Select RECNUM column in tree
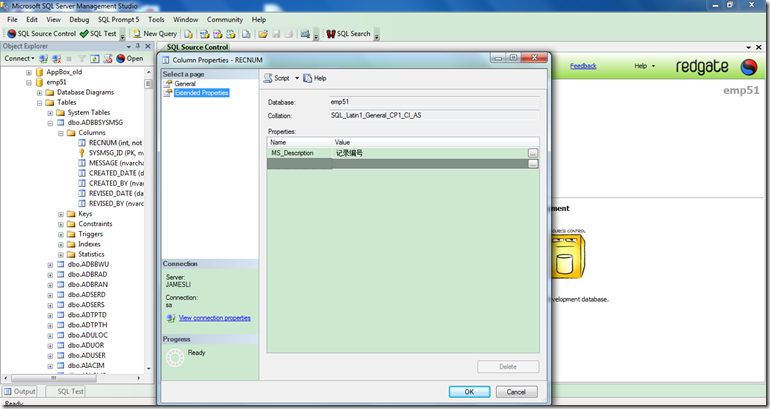 (115, 143)
